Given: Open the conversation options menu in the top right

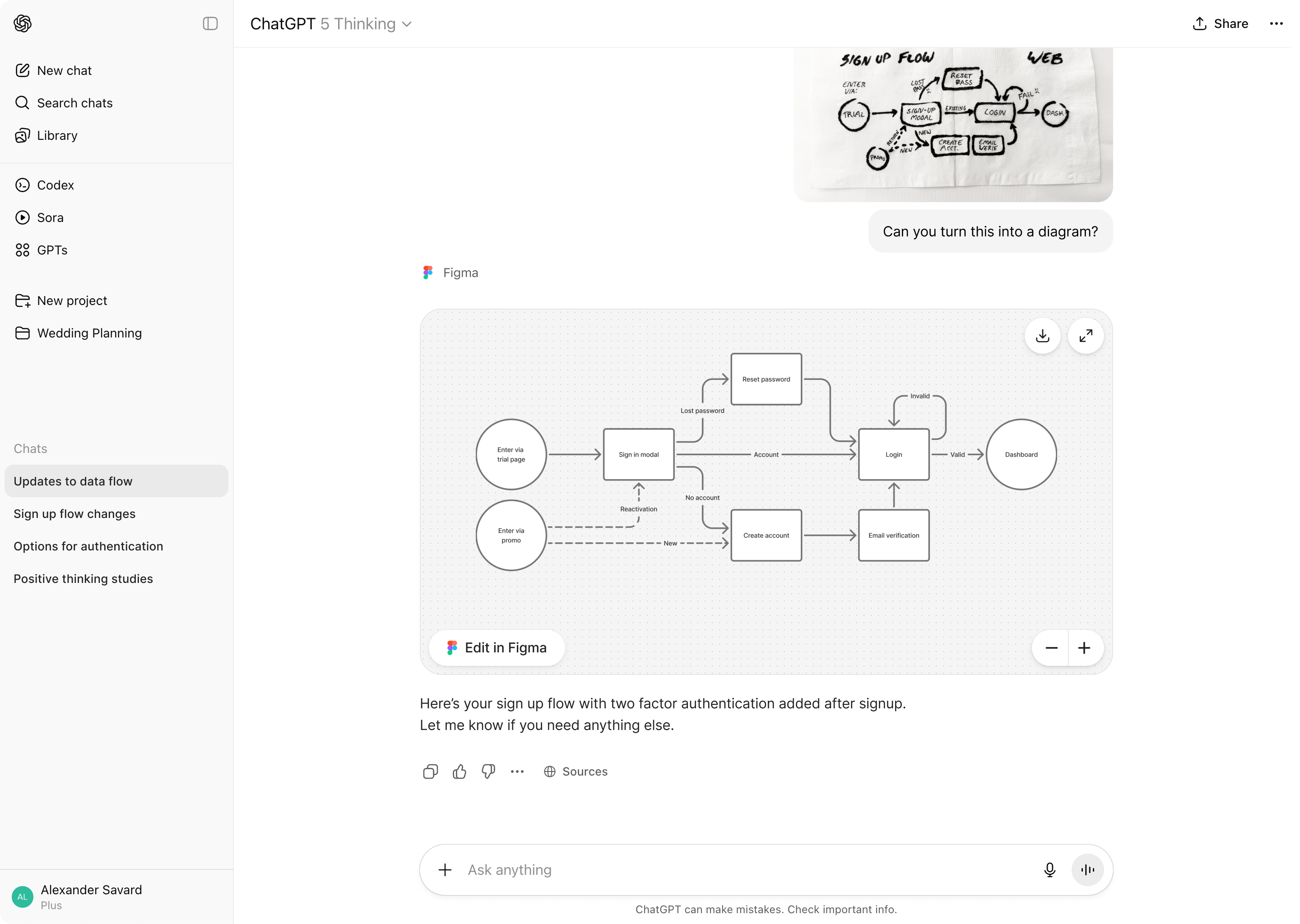Looking at the screenshot, I should point(1276,23).
